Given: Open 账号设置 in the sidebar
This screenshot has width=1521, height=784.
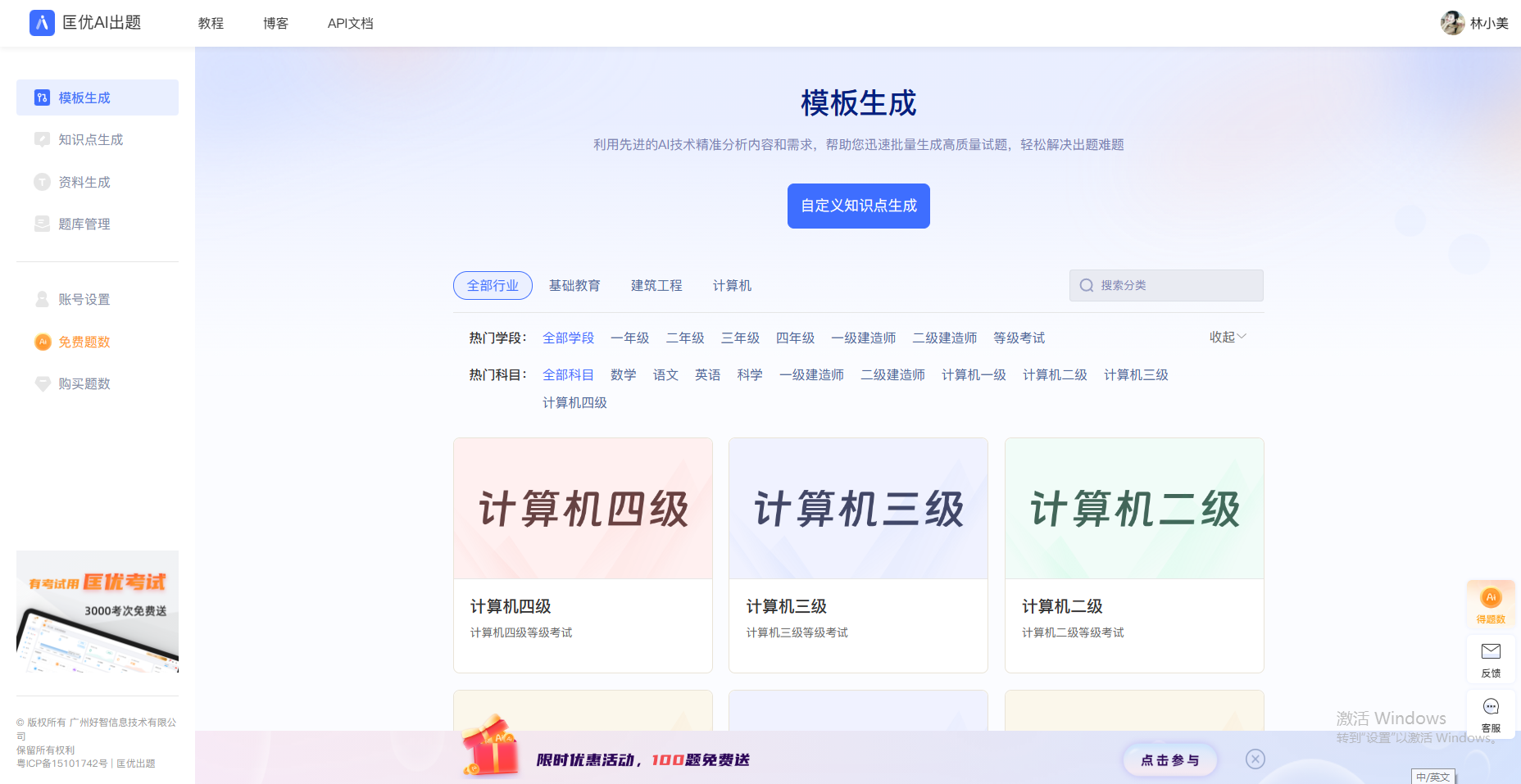Looking at the screenshot, I should 98,299.
